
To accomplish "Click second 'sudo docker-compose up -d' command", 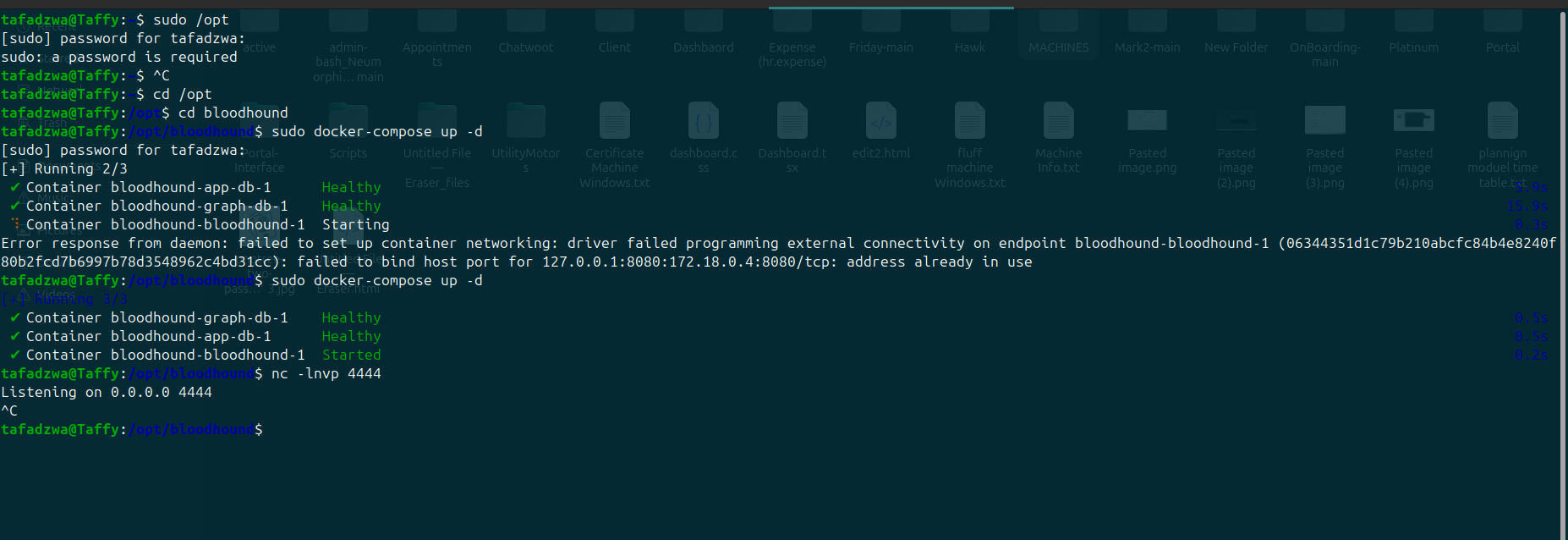I will (377, 280).
